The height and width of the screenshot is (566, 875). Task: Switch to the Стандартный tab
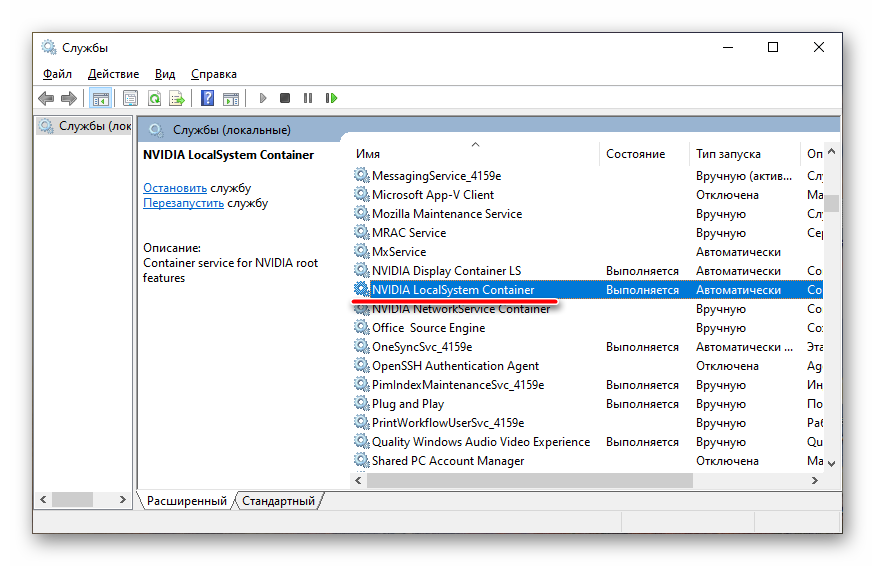[x=278, y=501]
